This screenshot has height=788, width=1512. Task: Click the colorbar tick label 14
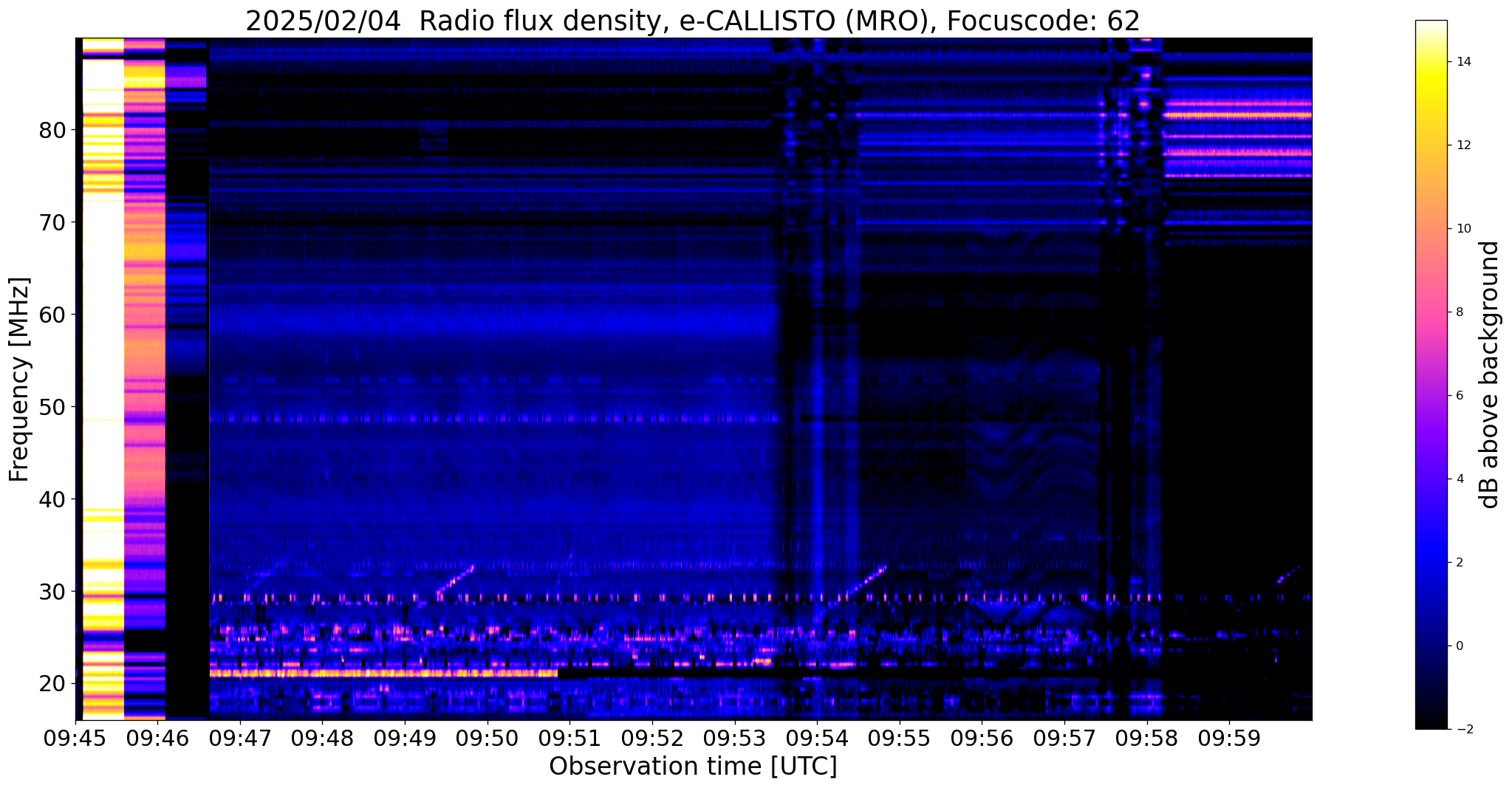pos(1464,62)
